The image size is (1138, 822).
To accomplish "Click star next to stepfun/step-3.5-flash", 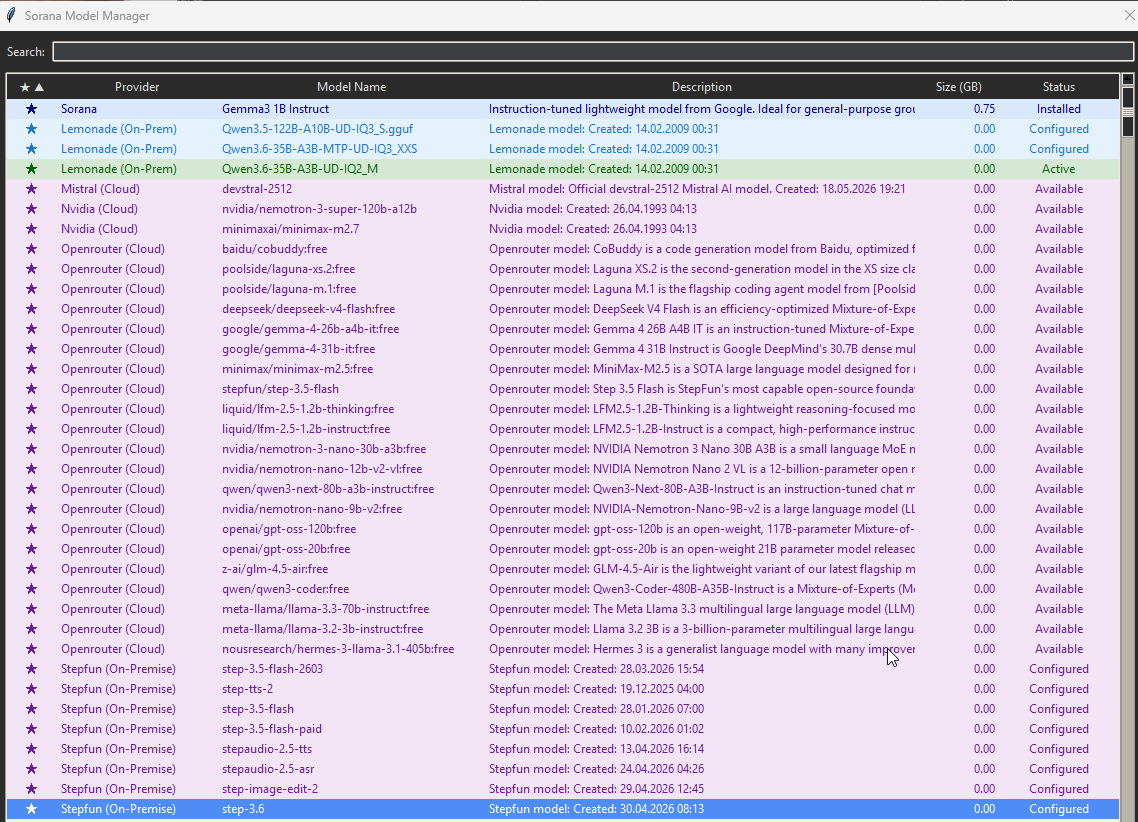I will (x=31, y=389).
